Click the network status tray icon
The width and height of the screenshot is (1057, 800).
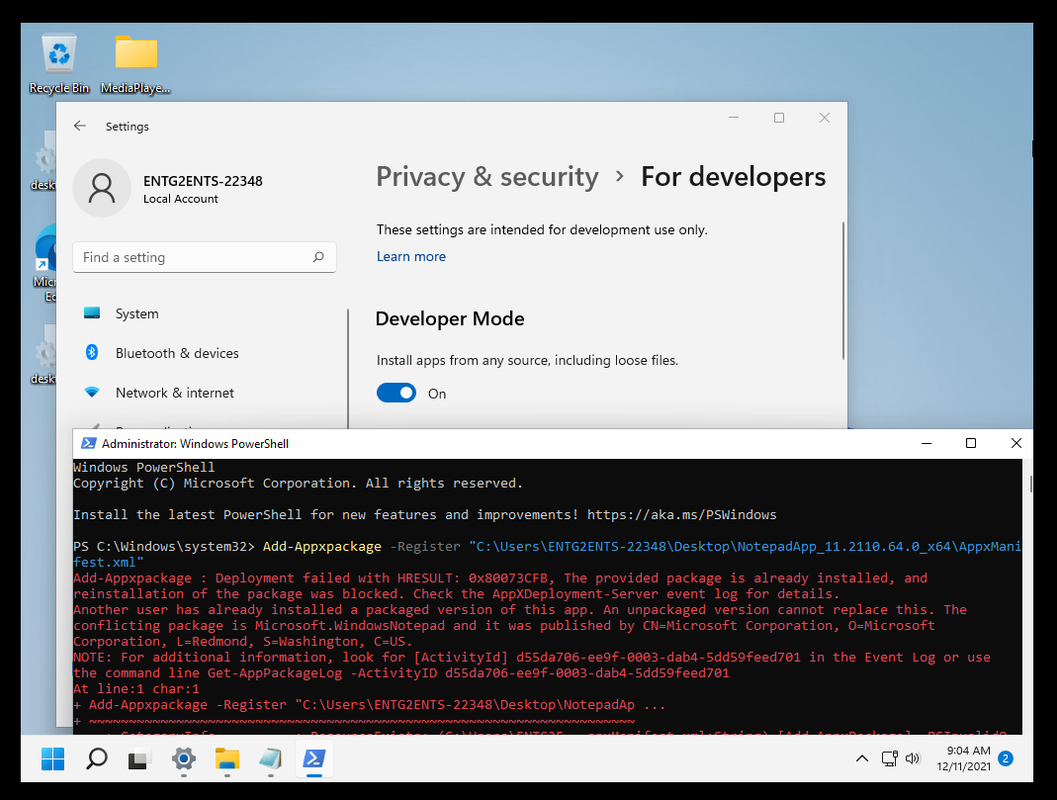(x=890, y=759)
